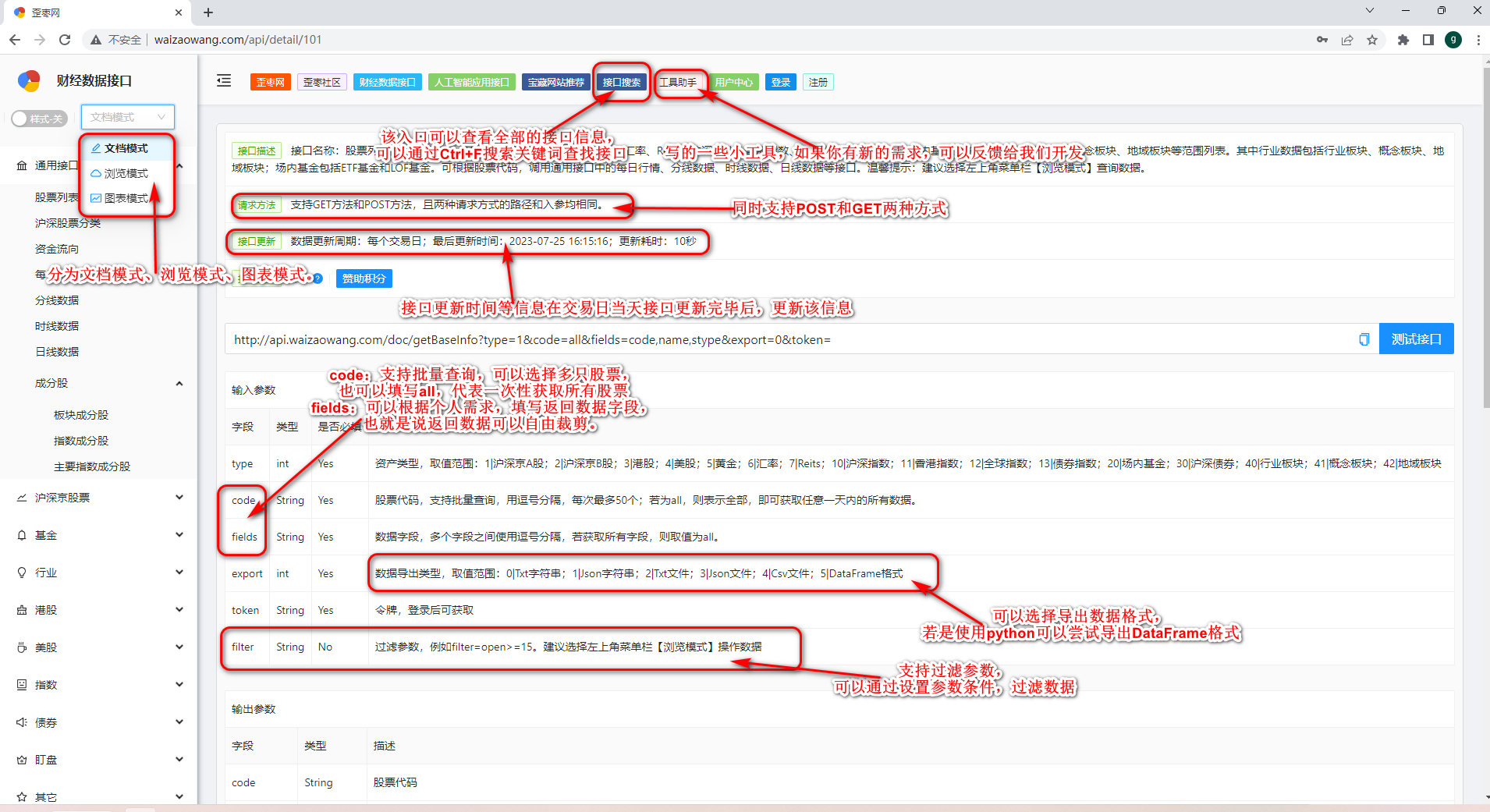Open a new browser tab with plus button
Image resolution: width=1490 pixels, height=812 pixels.
[208, 12]
